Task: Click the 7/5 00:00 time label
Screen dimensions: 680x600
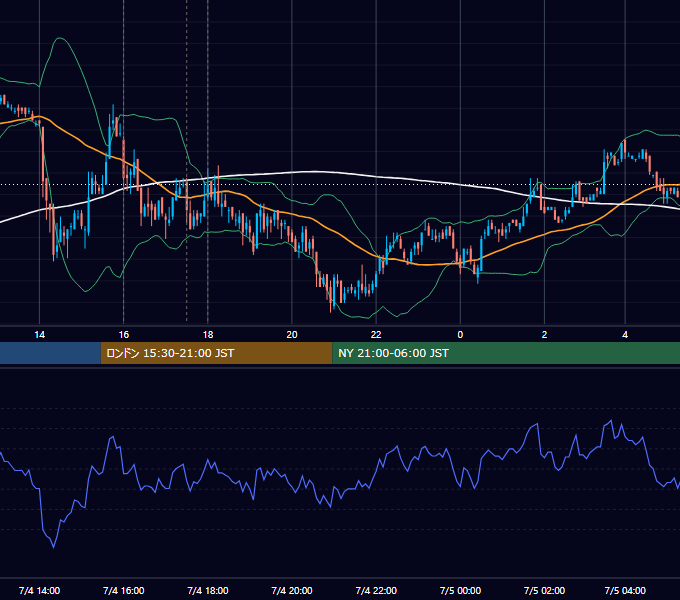Action: (x=460, y=590)
